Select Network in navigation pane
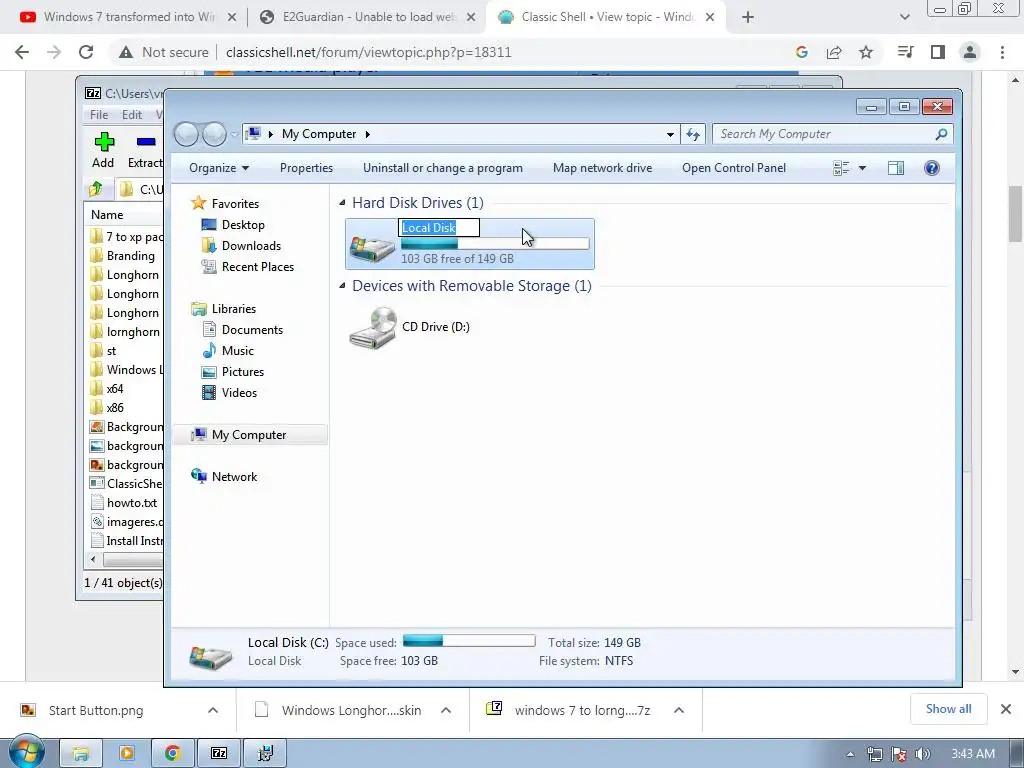Screen dimensions: 1024x768 tap(234, 477)
